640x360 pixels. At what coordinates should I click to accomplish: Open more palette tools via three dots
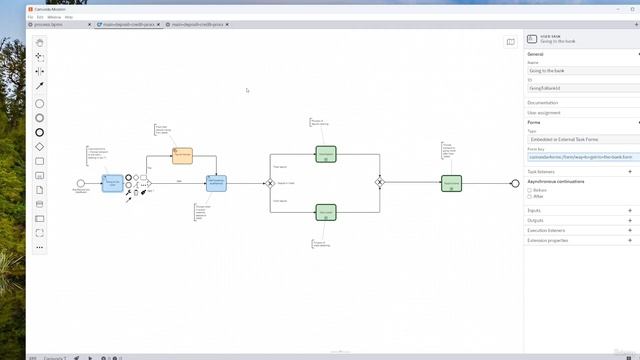(x=40, y=247)
